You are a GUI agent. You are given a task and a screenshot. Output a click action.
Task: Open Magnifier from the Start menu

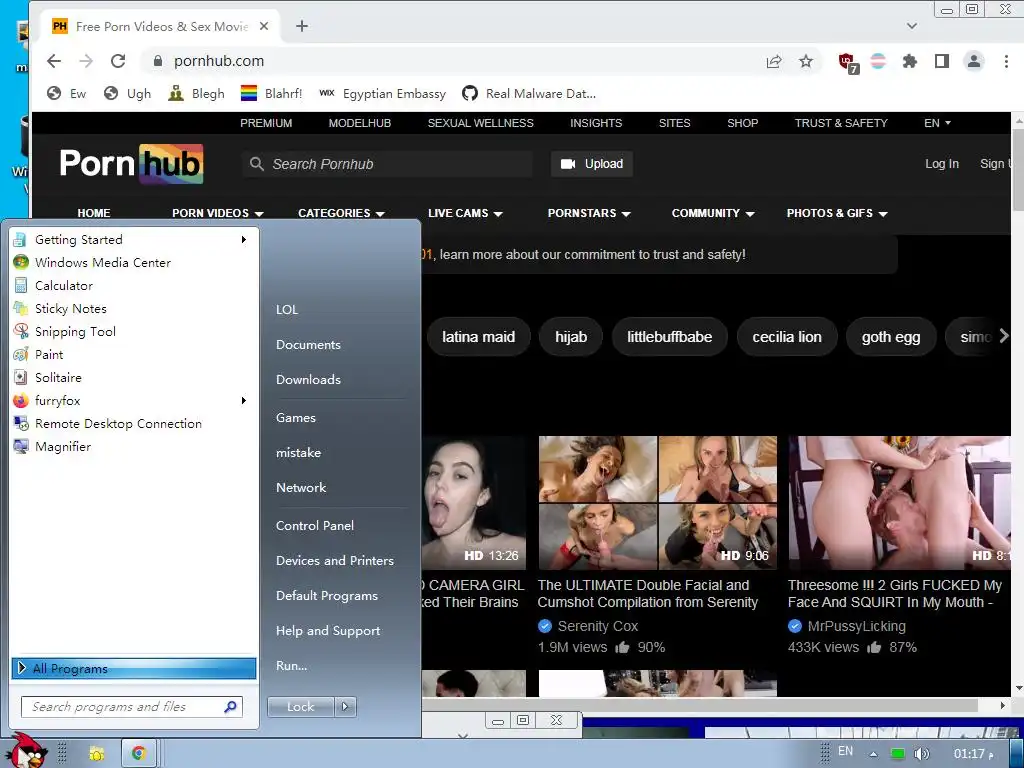pos(63,447)
